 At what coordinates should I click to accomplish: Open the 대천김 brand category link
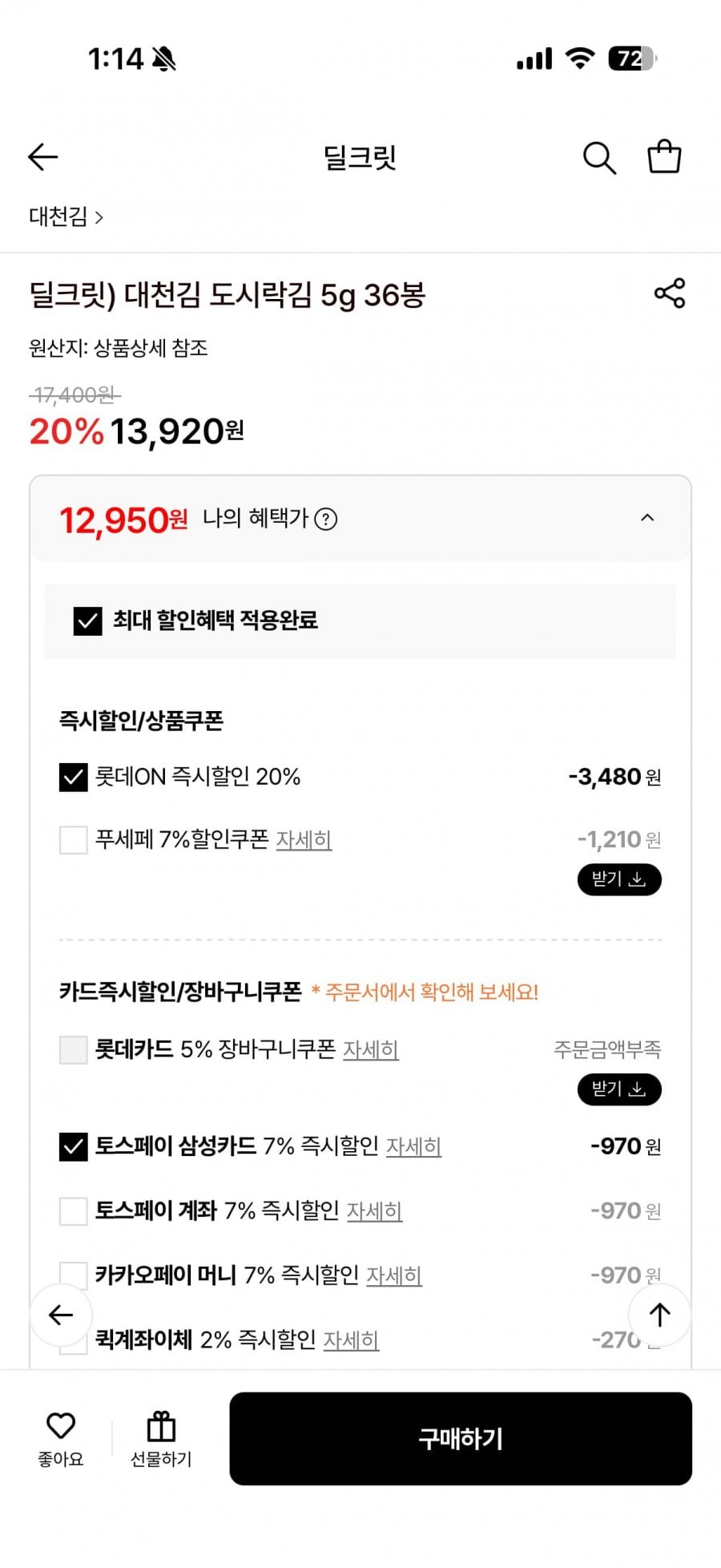[x=66, y=216]
